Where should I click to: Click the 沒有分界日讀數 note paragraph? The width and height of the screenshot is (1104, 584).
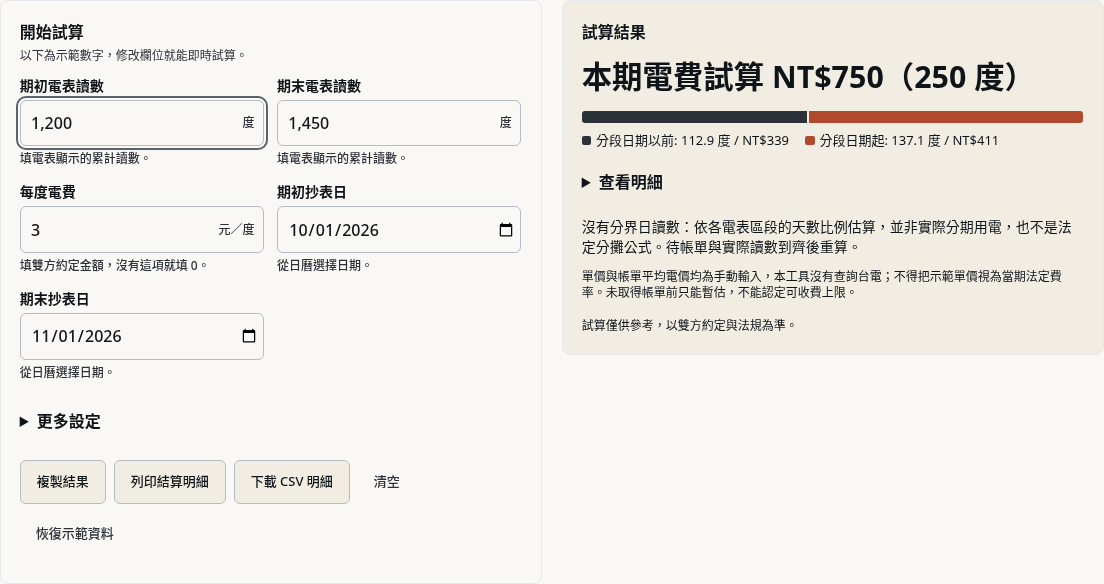point(827,237)
